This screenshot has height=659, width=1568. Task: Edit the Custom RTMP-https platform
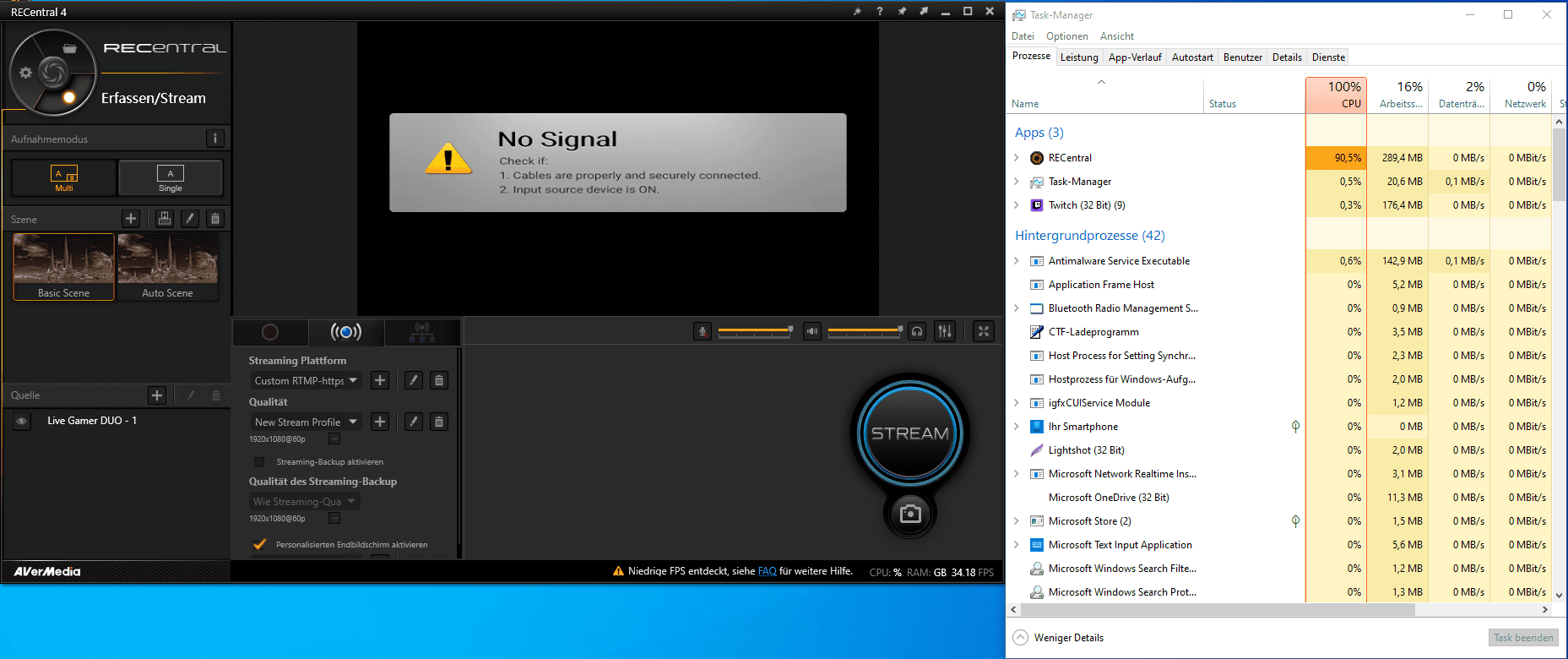414,380
